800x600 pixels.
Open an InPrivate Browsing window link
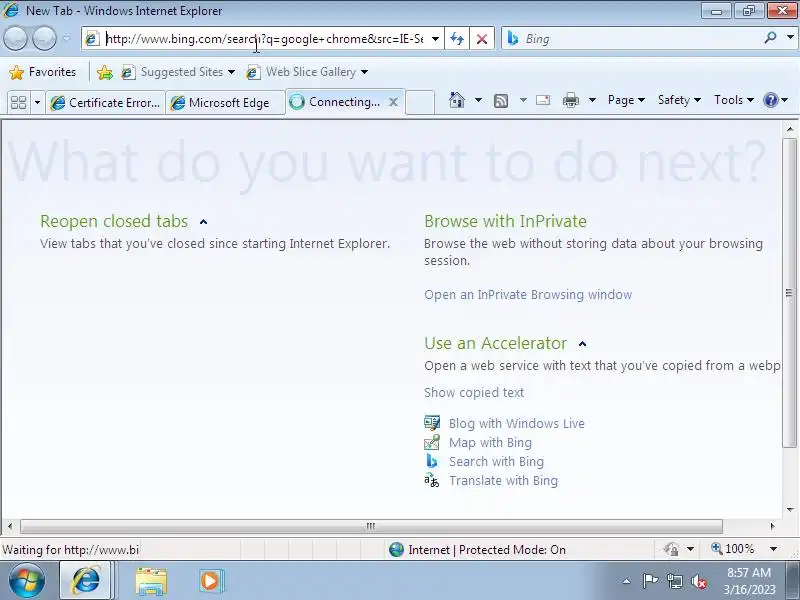pos(528,294)
